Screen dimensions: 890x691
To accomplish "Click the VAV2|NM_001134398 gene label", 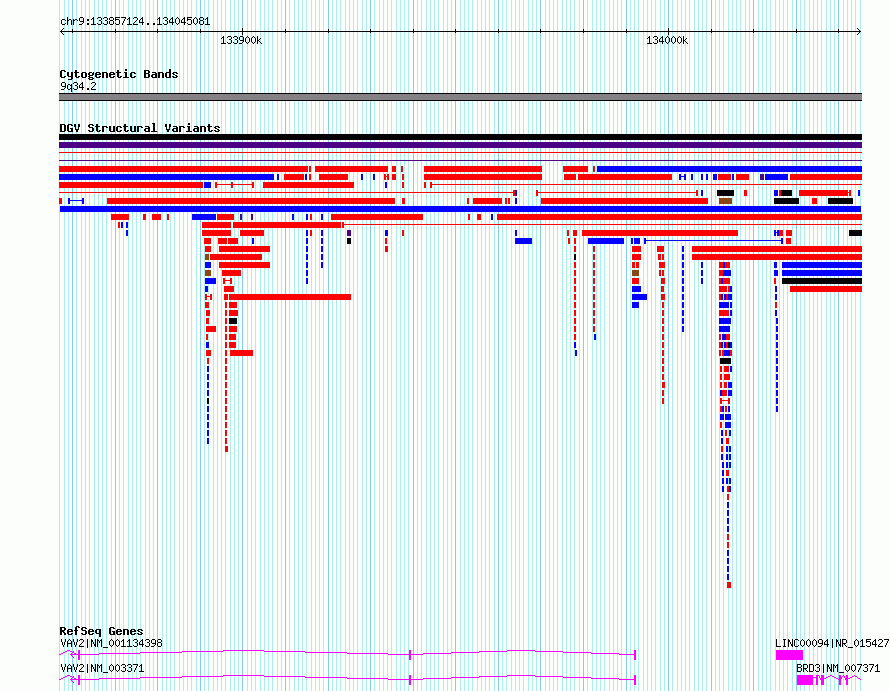I will 111,643.
